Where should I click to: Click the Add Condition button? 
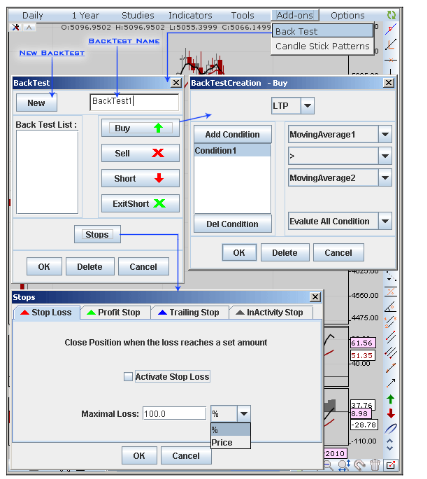(233, 134)
